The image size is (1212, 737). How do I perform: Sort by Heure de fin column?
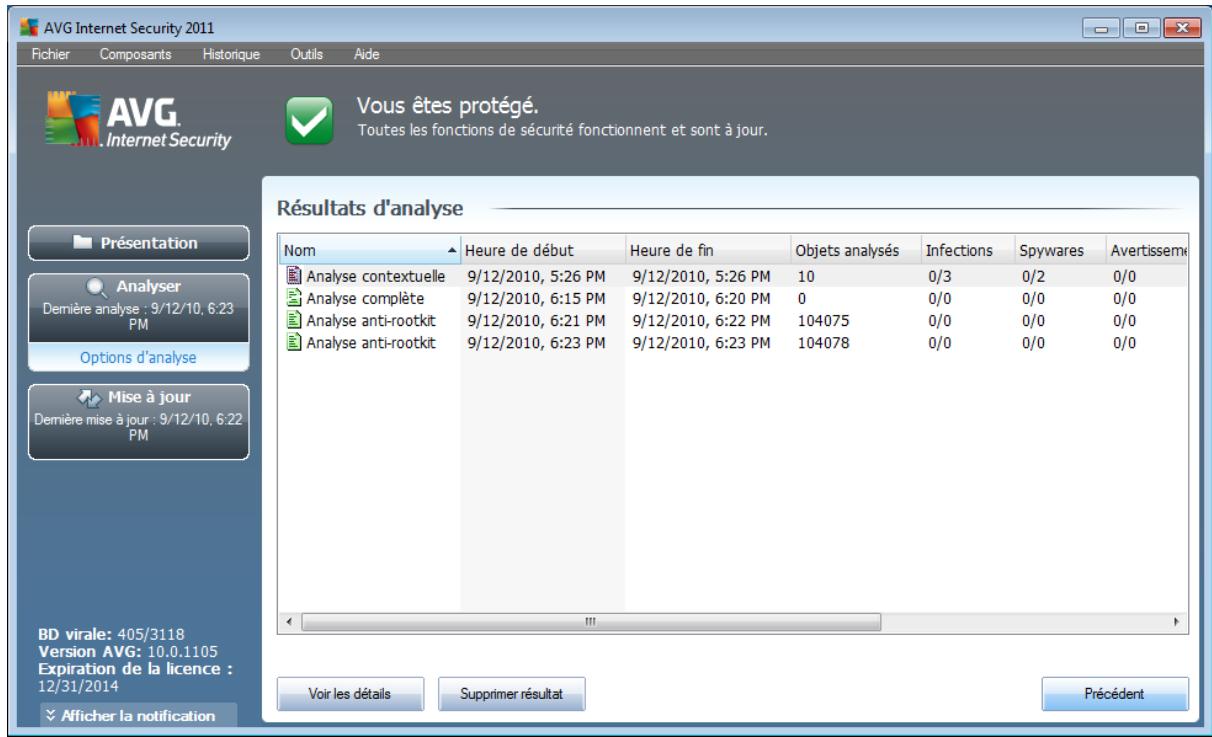pos(707,250)
